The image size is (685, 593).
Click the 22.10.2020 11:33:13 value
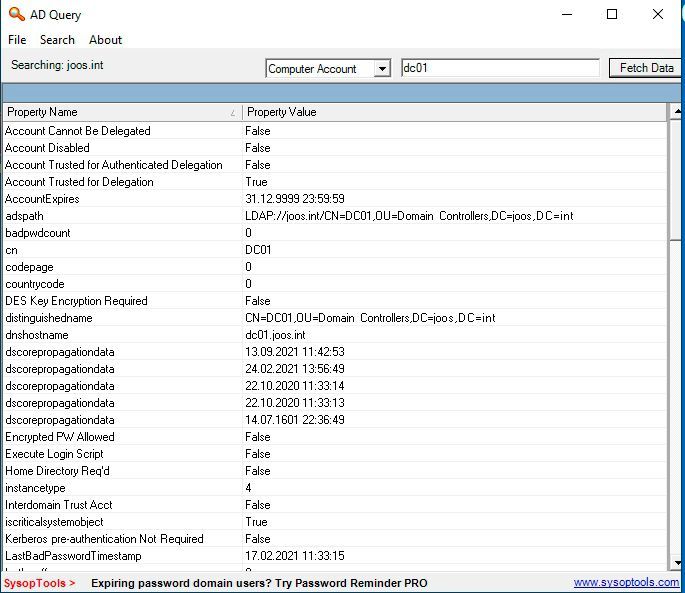tap(295, 403)
